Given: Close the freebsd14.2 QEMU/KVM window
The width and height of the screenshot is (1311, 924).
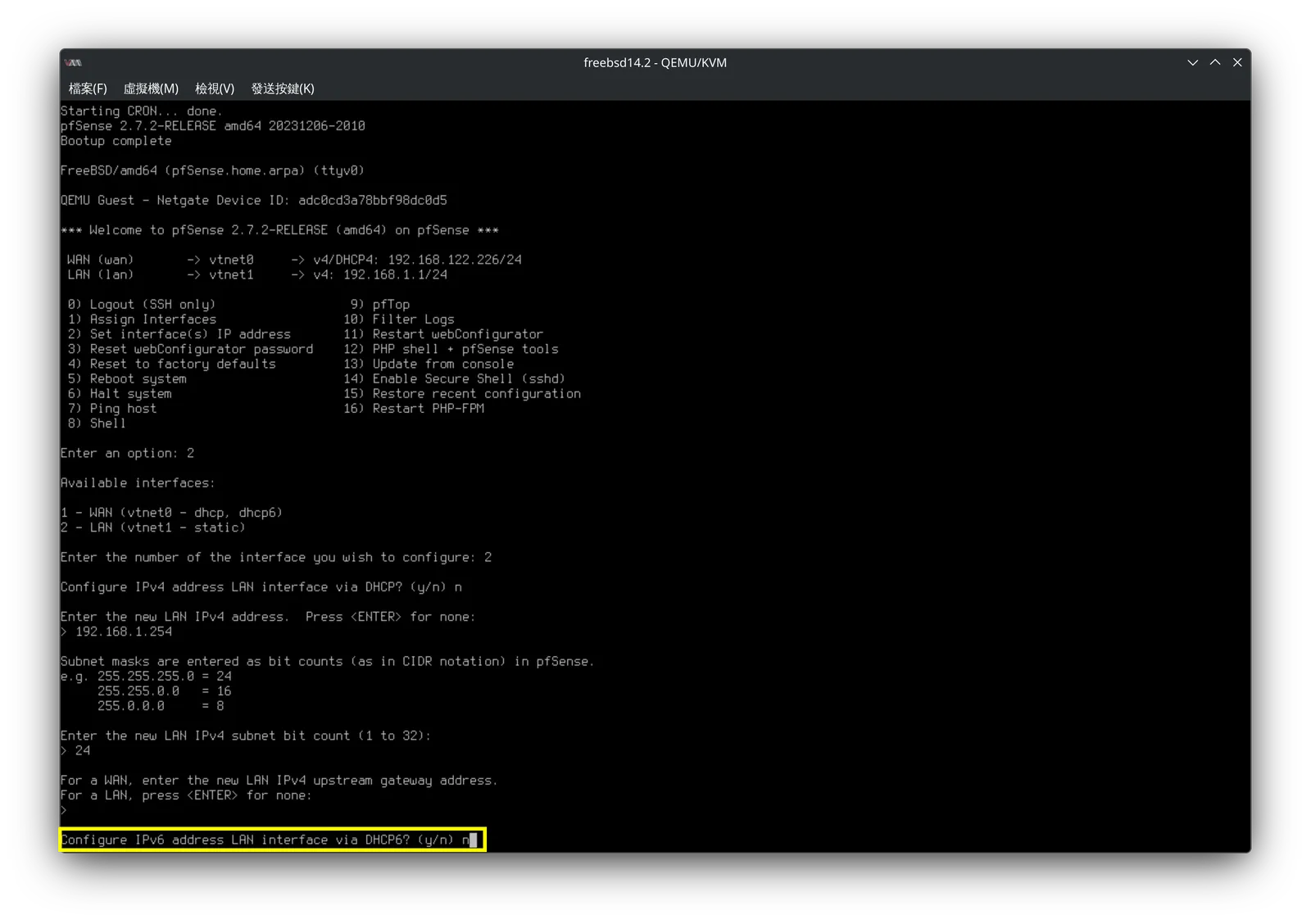Looking at the screenshot, I should pyautogui.click(x=1237, y=62).
